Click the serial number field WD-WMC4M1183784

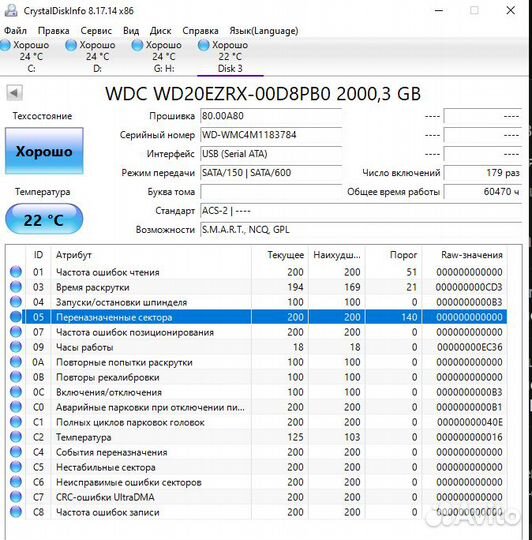tap(271, 135)
